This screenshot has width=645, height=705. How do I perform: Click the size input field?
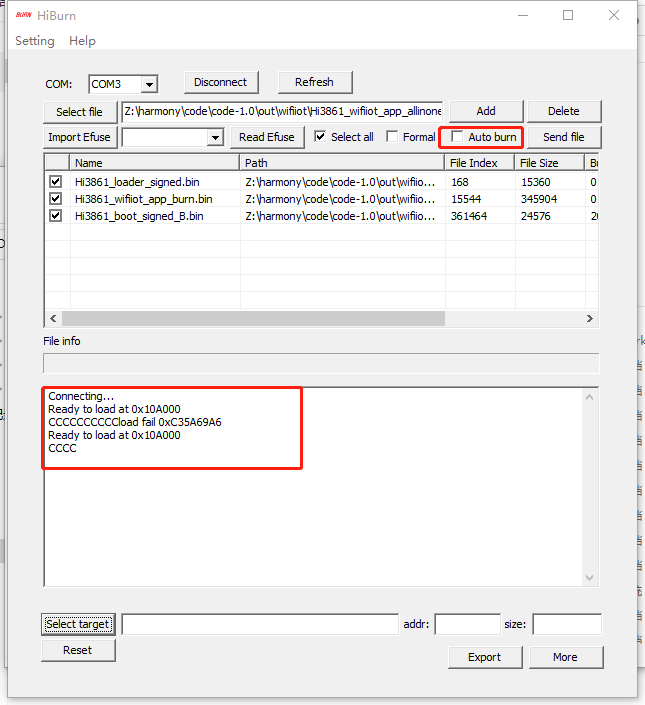tap(567, 625)
